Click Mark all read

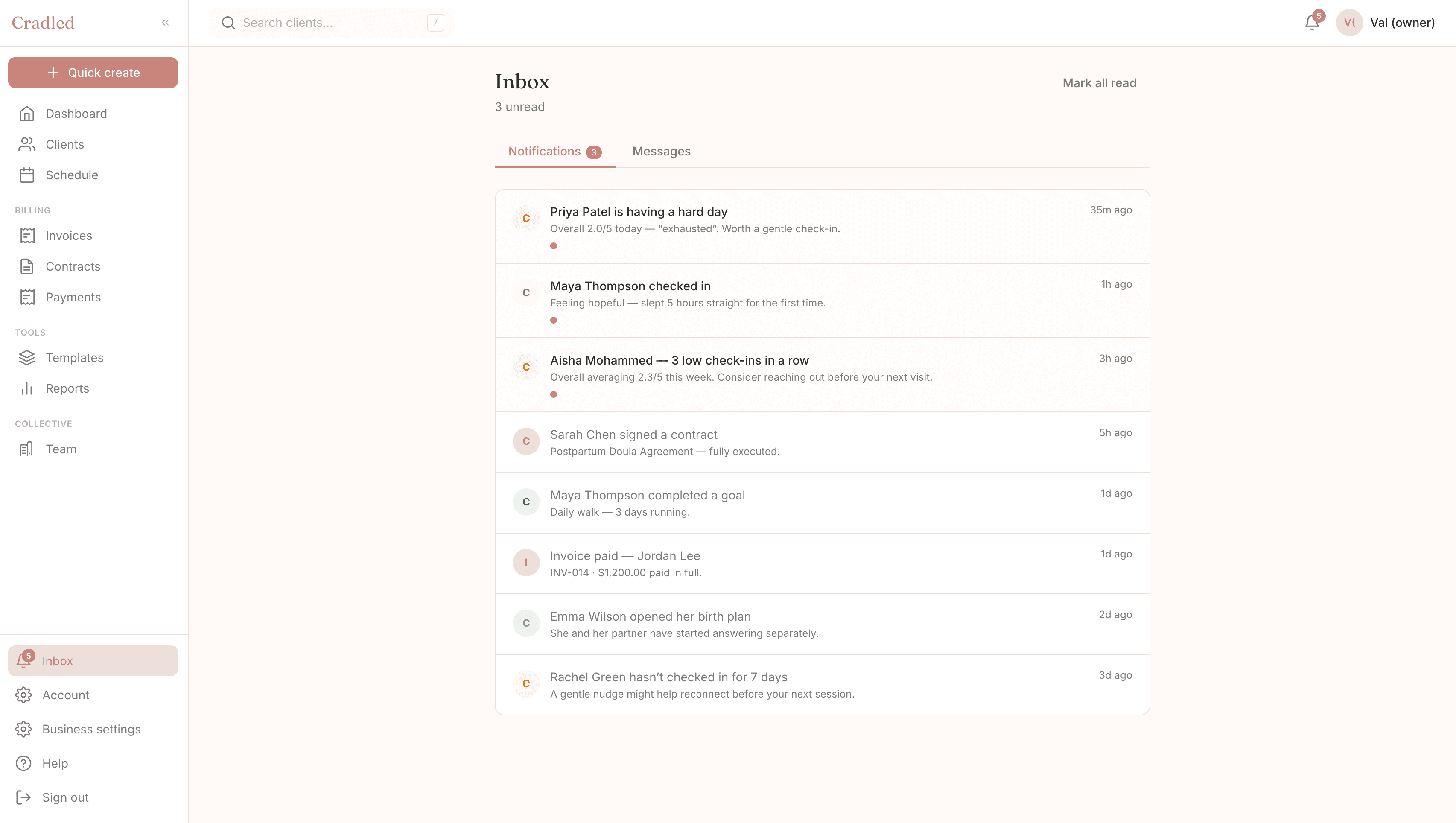pos(1099,83)
